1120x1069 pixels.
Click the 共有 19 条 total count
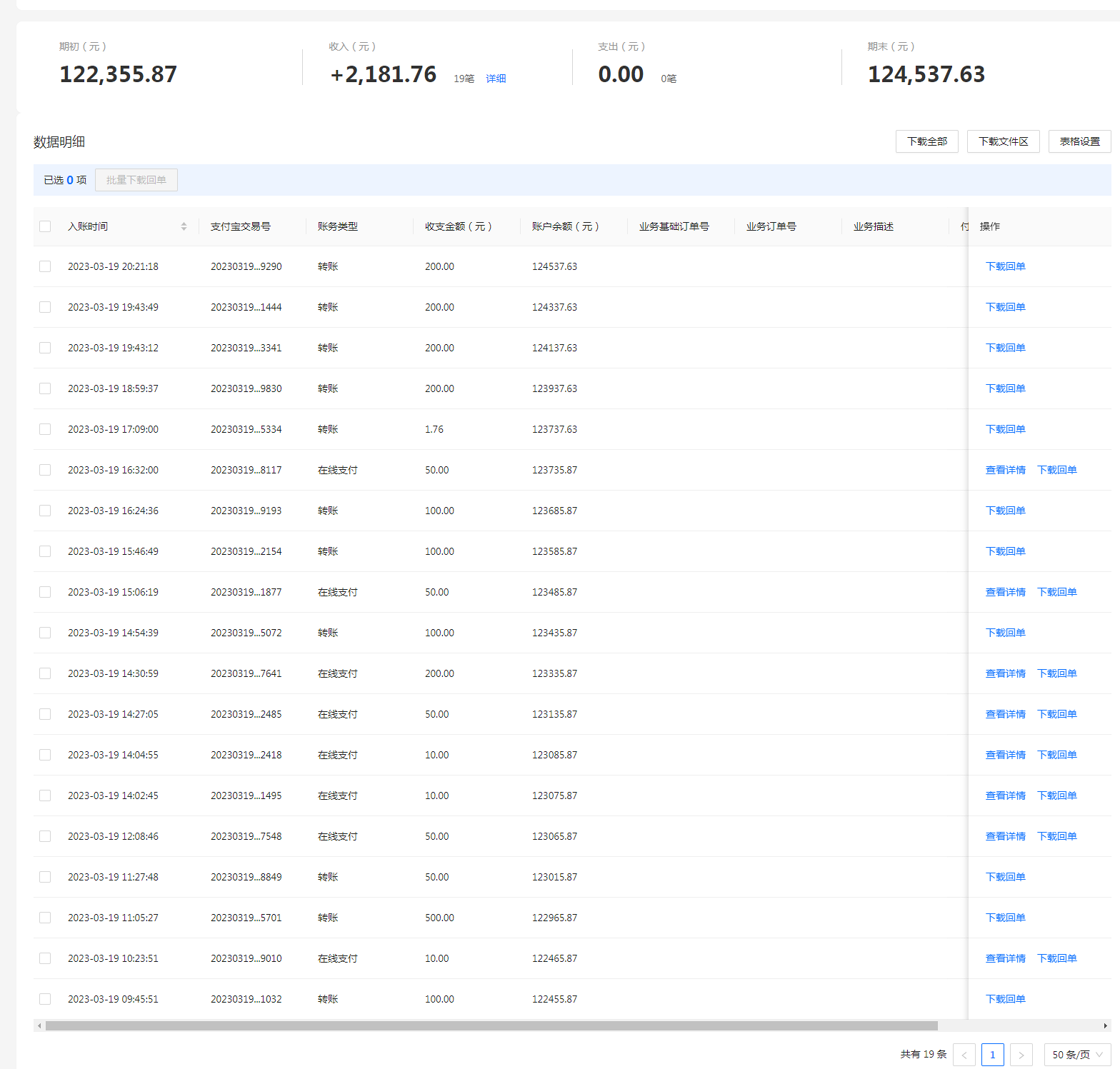click(924, 1055)
